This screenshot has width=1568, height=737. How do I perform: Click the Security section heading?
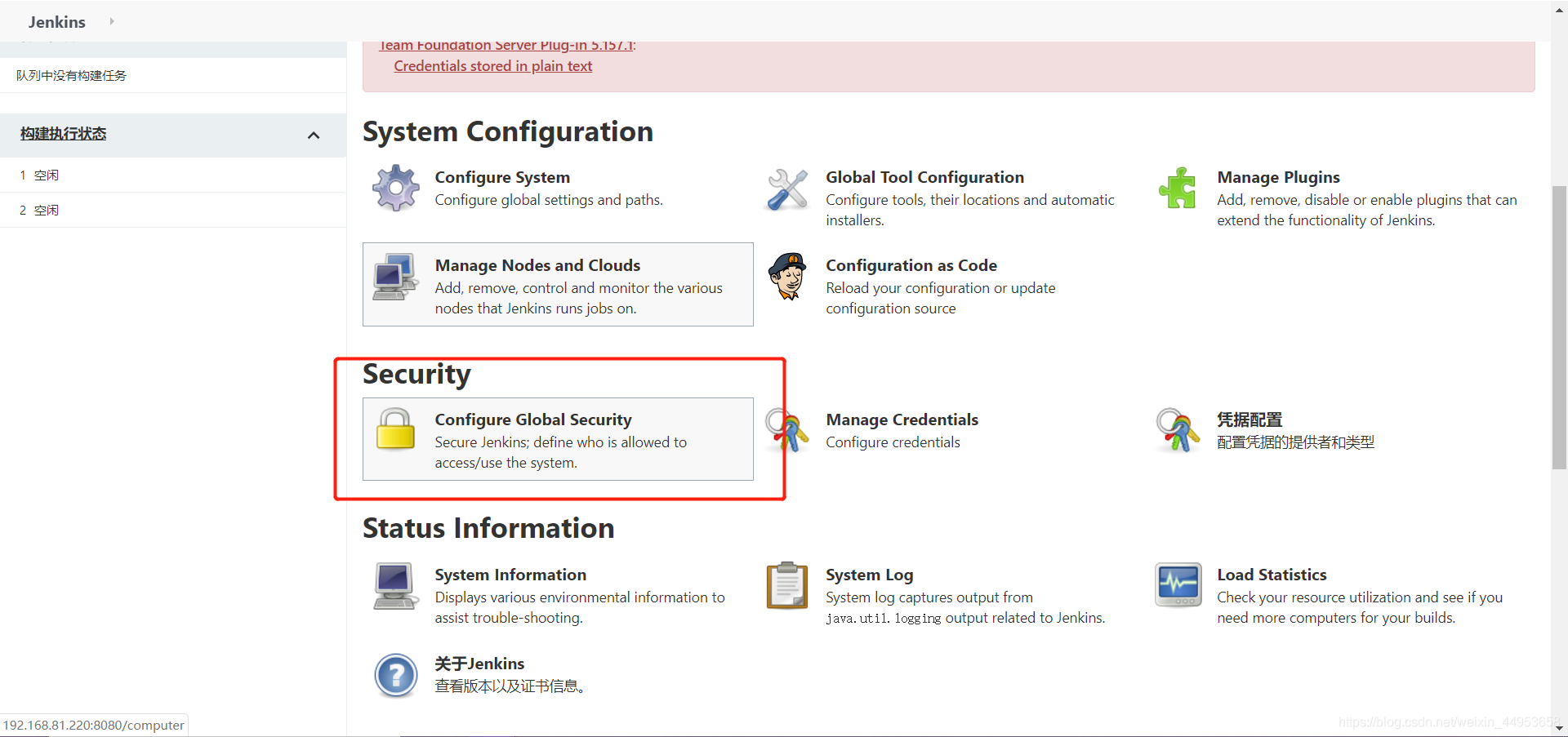pos(416,374)
